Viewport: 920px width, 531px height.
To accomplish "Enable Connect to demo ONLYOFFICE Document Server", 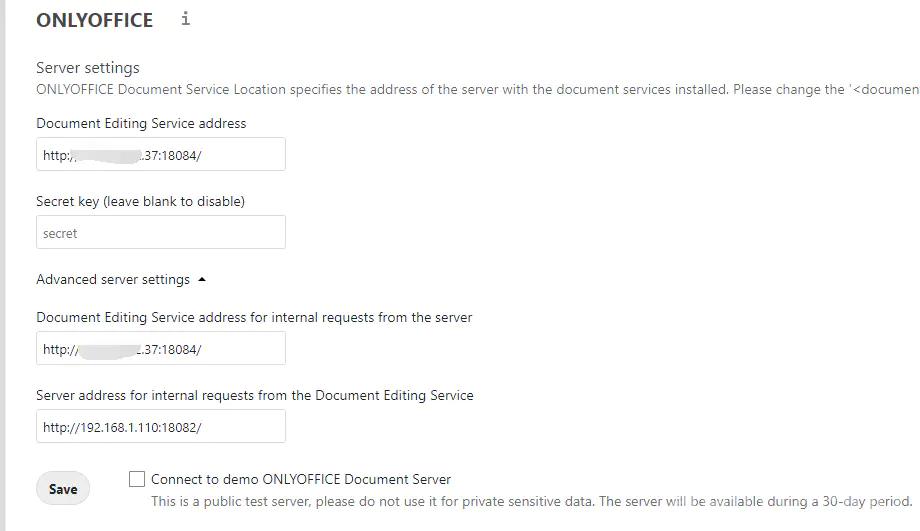I will [137, 479].
